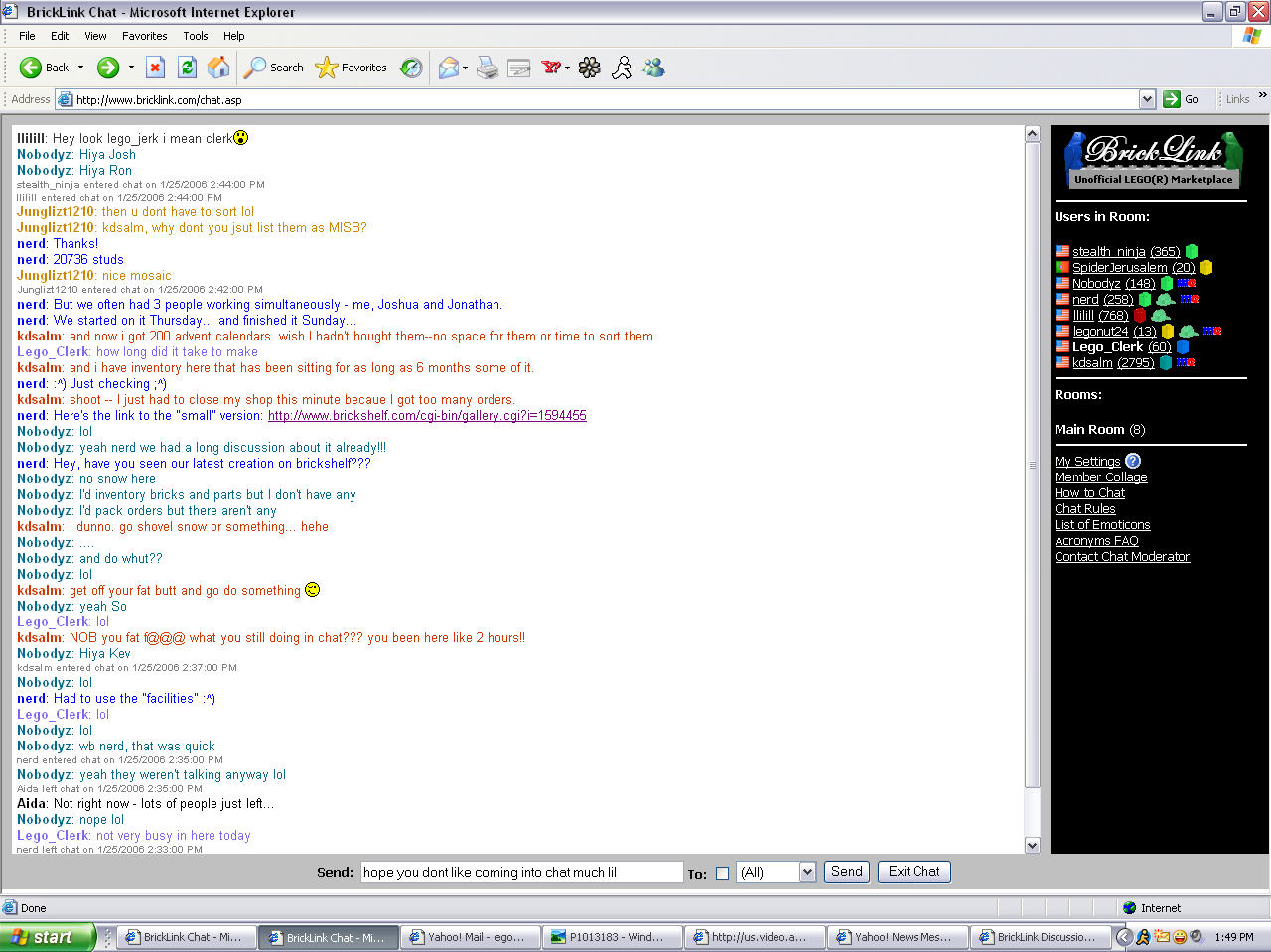The width and height of the screenshot is (1271, 952).
Task: Open the address bar history dropdown arrow
Action: (x=1148, y=99)
